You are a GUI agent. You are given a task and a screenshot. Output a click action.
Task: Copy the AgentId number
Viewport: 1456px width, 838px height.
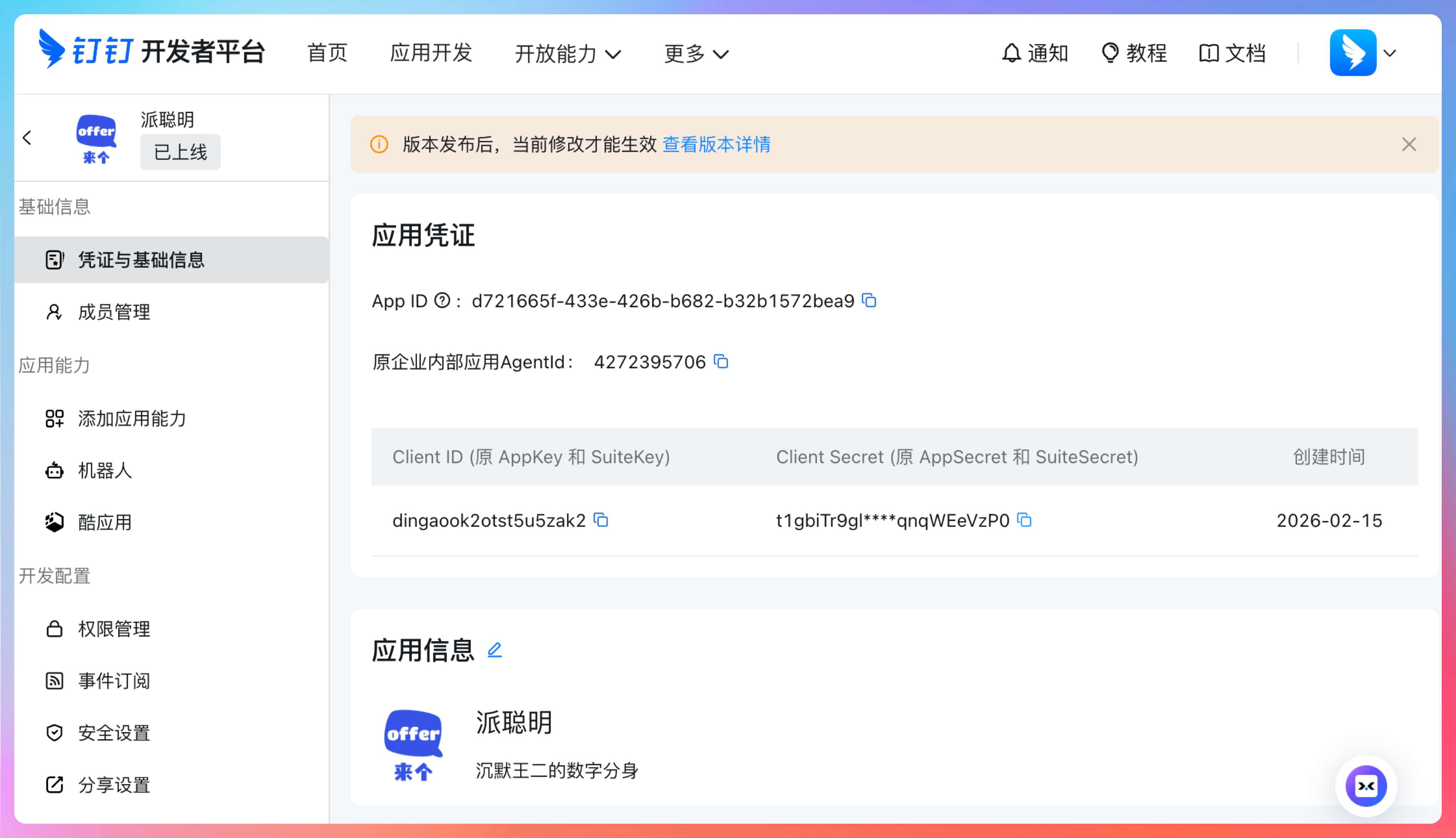point(721,362)
